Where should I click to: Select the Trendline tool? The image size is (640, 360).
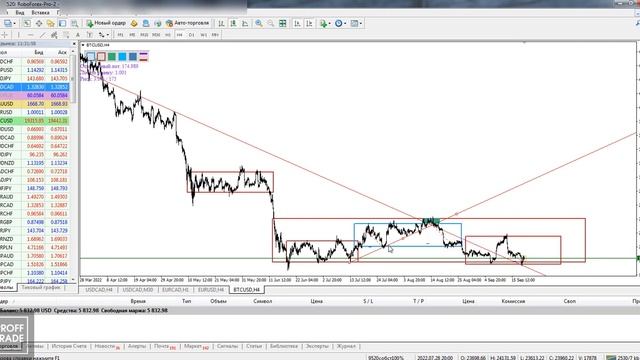[x=42, y=35]
